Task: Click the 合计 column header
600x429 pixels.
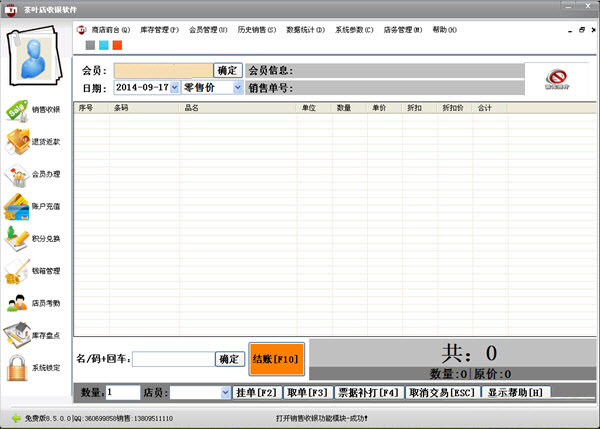Action: tap(490, 108)
